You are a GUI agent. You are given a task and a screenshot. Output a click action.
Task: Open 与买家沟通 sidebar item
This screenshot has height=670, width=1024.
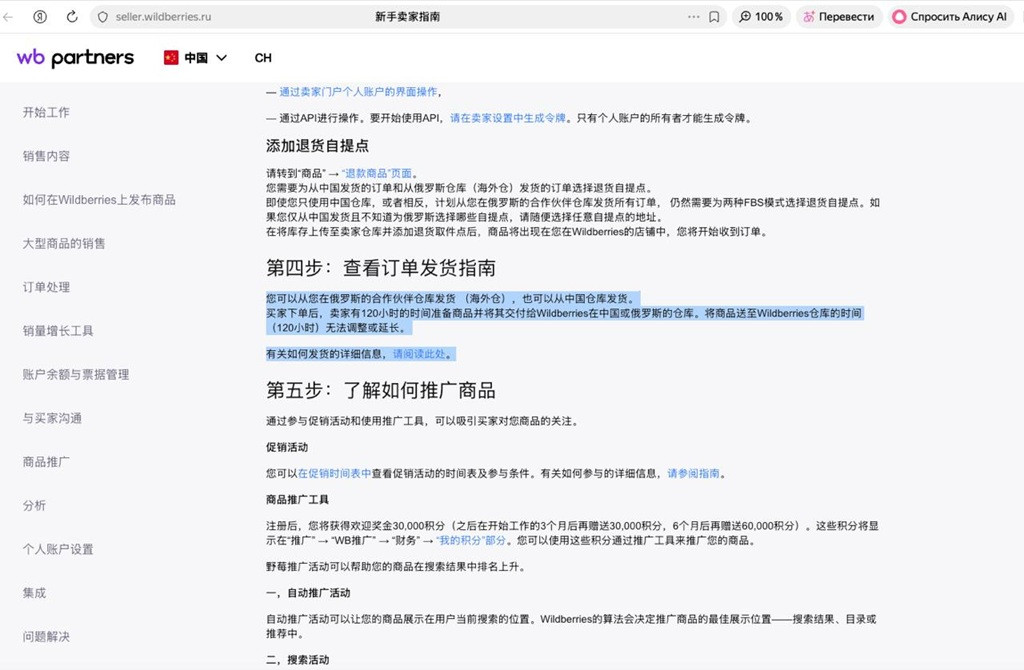coord(52,419)
